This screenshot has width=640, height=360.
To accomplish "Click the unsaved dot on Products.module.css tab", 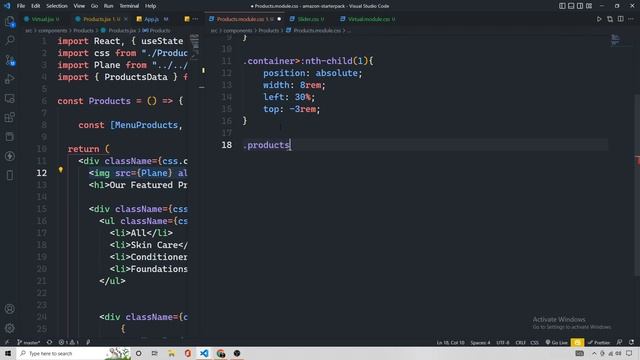I will [279, 19].
